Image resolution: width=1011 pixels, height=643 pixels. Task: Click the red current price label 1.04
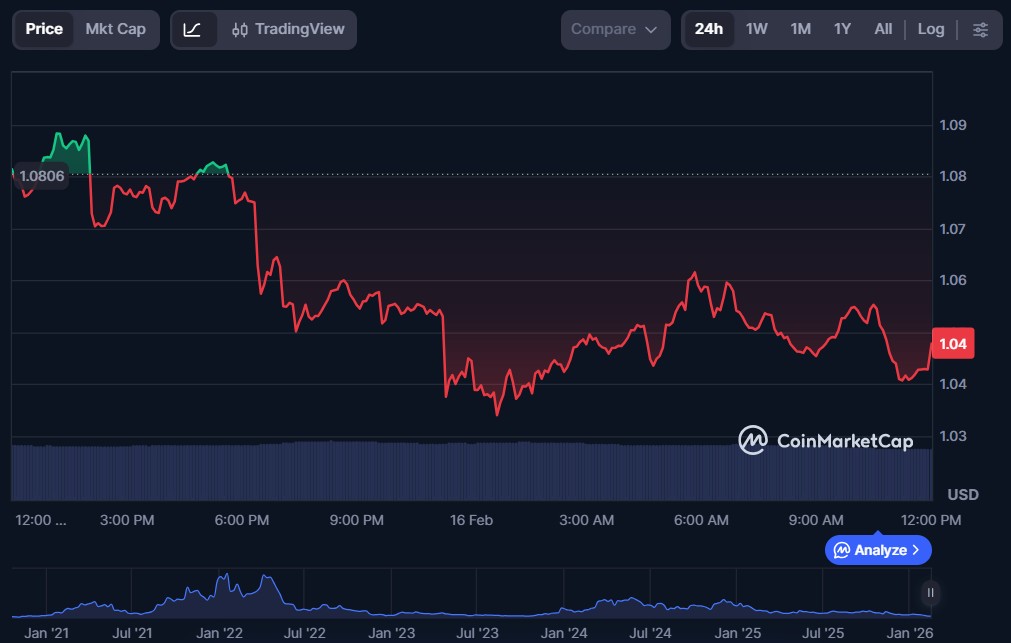[952, 344]
